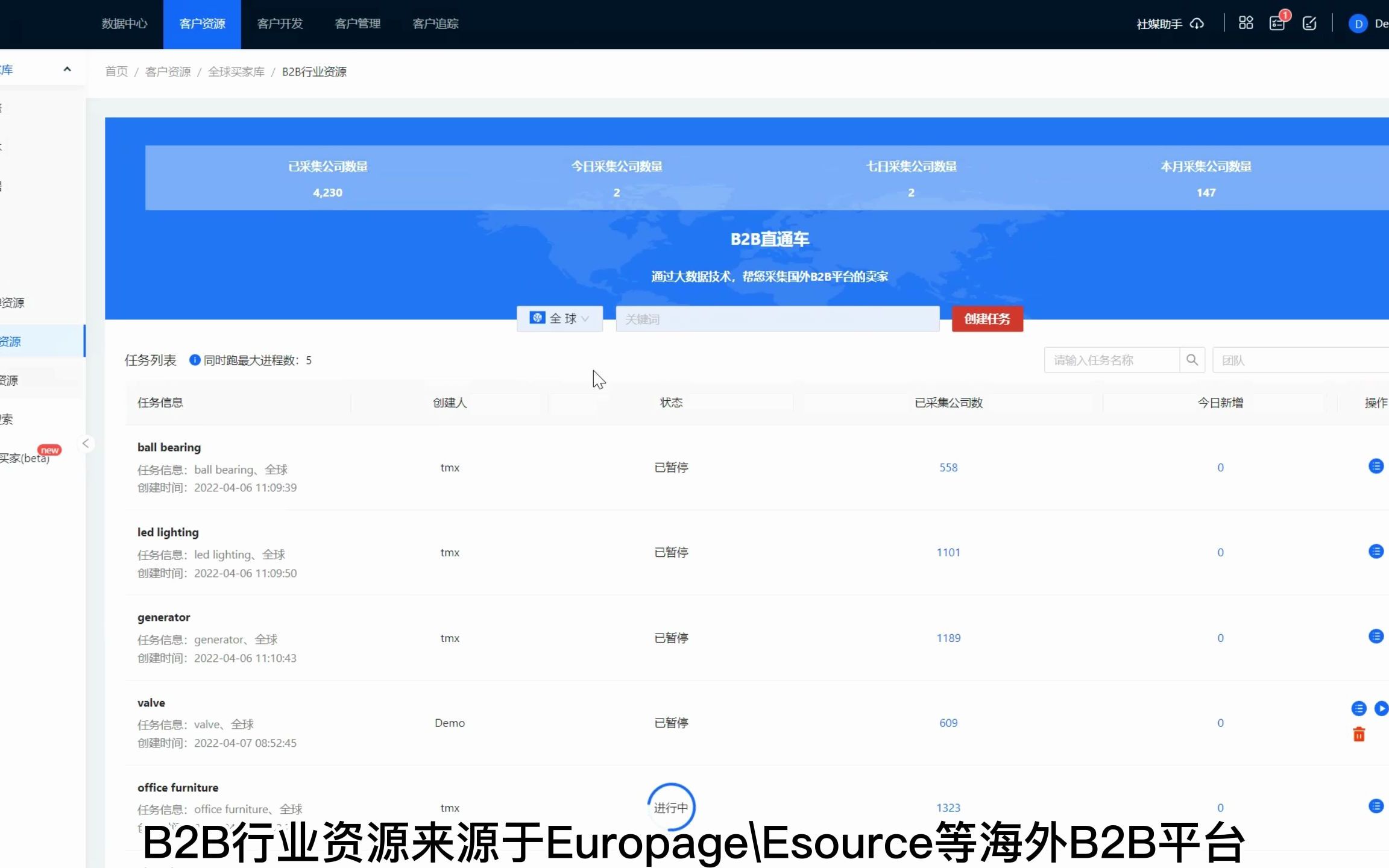Open the apps grid icon in header
1389x868 pixels.
pyautogui.click(x=1246, y=23)
